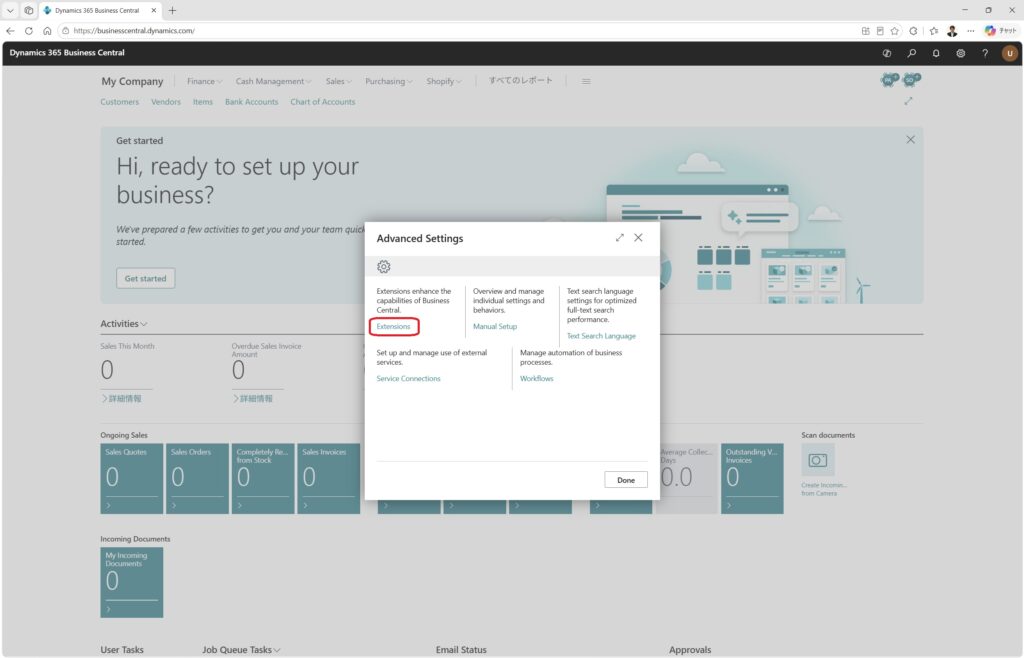Open the split screen icon in address bar
1024x658 pixels.
pos(865,31)
